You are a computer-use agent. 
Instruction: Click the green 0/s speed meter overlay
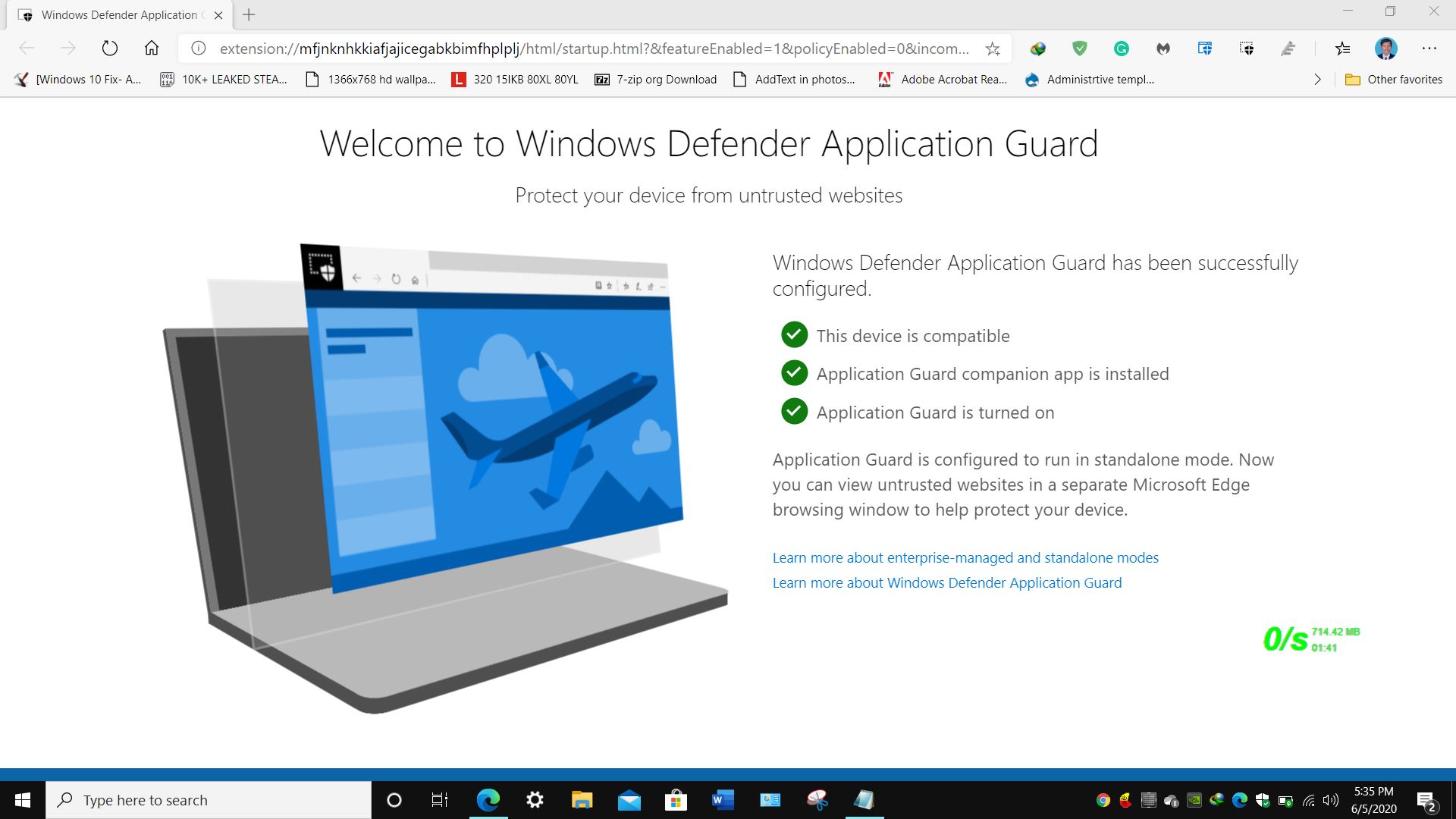(1311, 639)
